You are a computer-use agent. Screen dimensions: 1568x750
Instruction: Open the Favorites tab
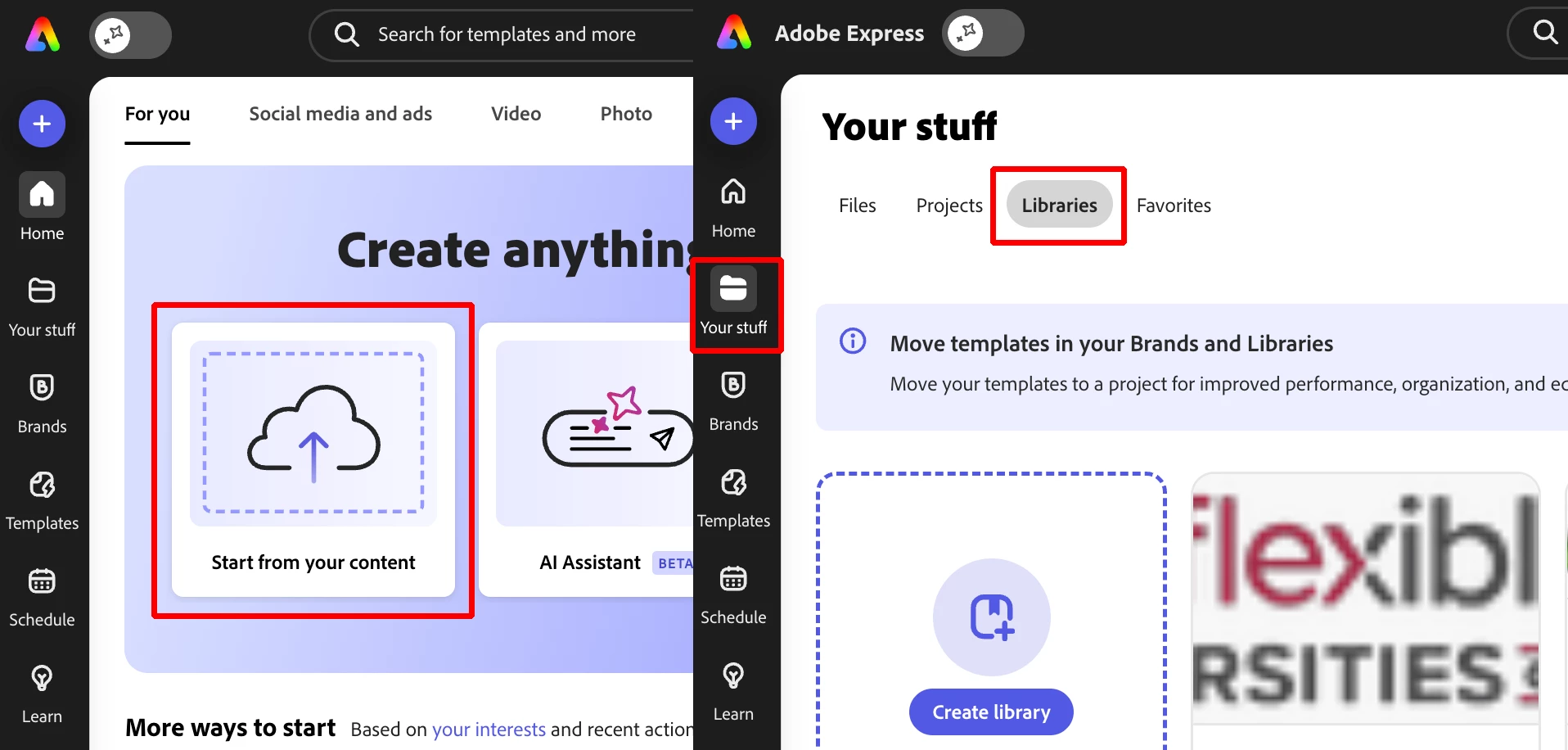click(x=1174, y=206)
